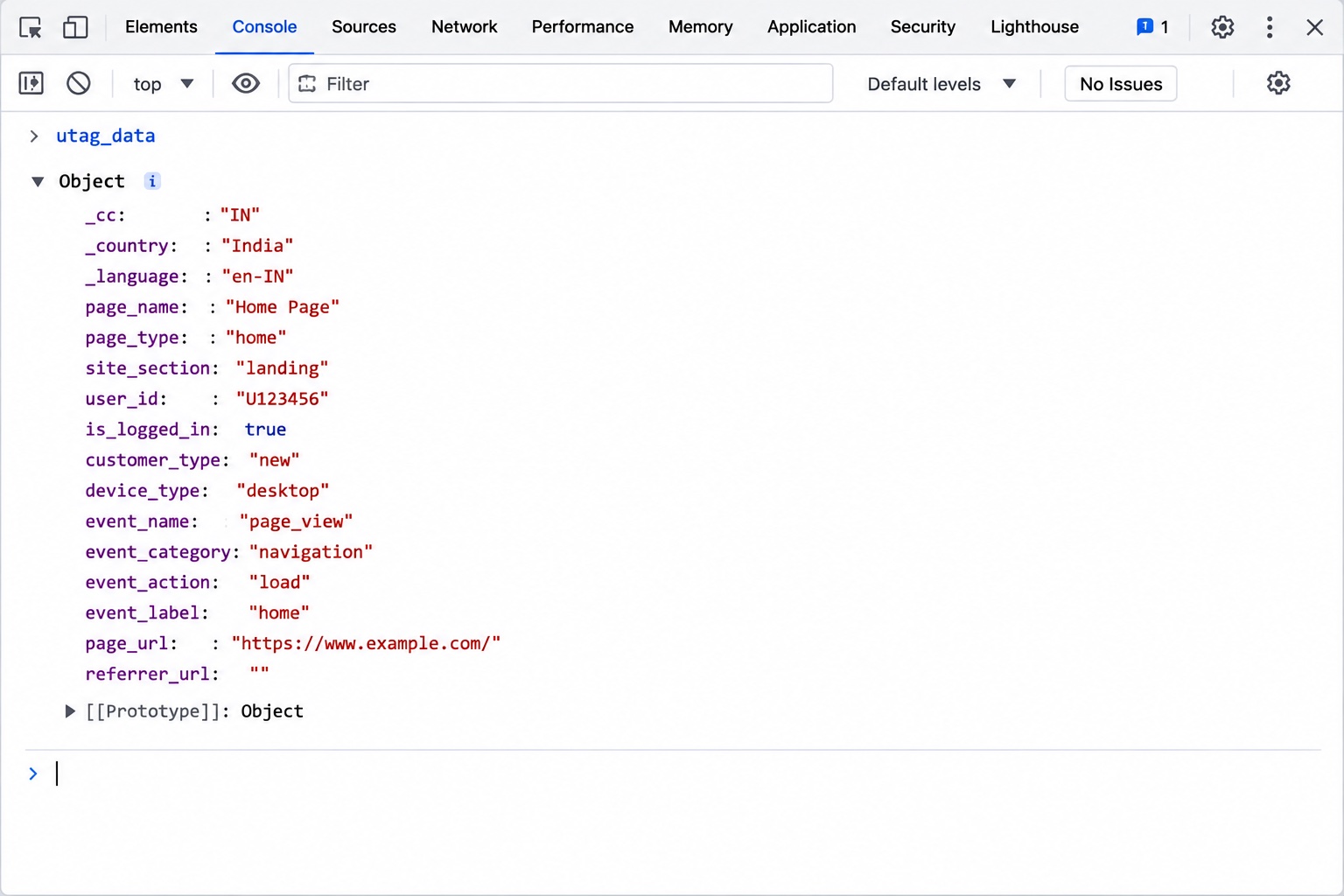Click the Filter input field
This screenshot has height=896, width=1344.
(x=561, y=83)
